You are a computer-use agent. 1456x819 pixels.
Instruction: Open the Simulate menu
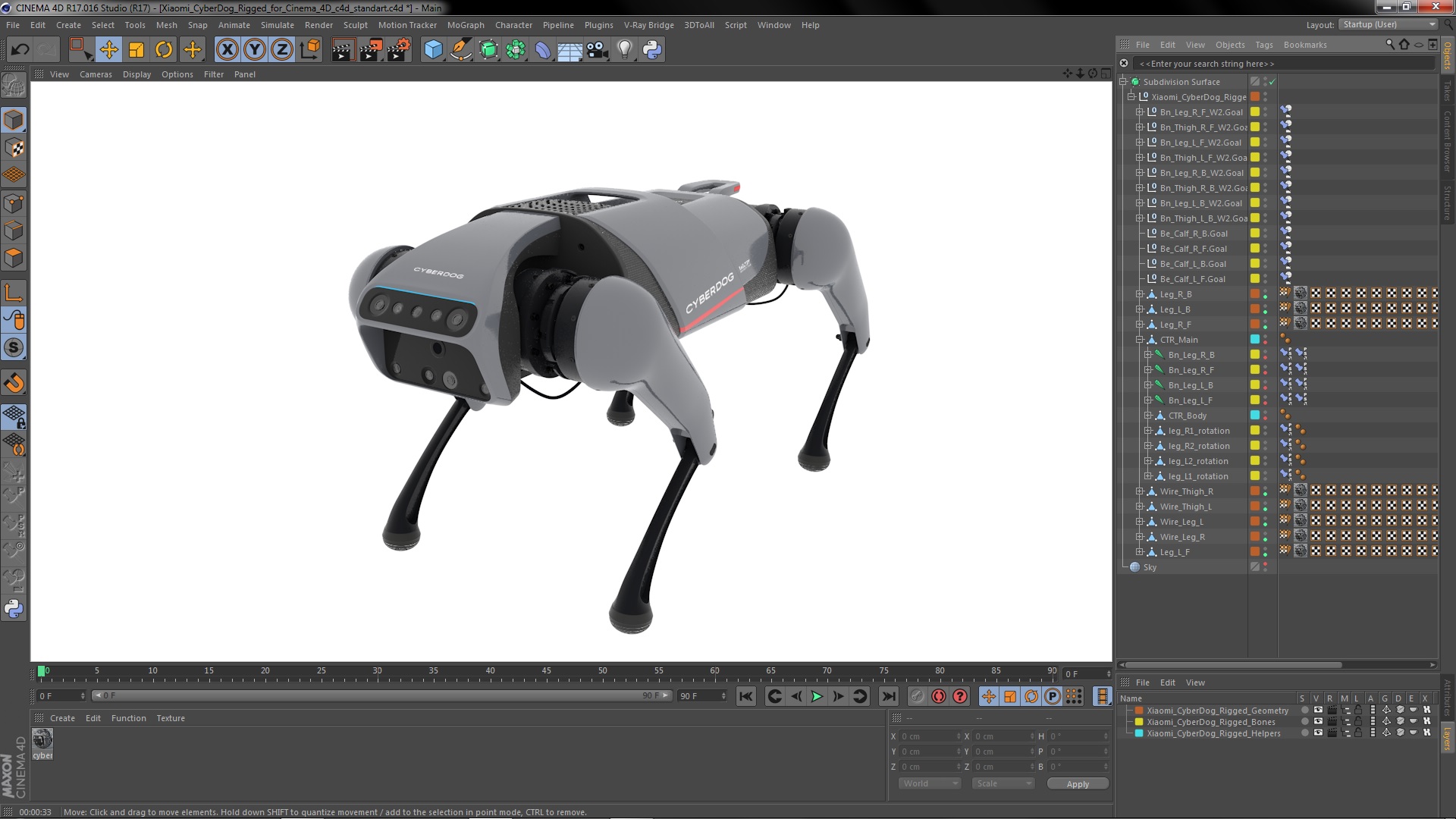tap(278, 25)
